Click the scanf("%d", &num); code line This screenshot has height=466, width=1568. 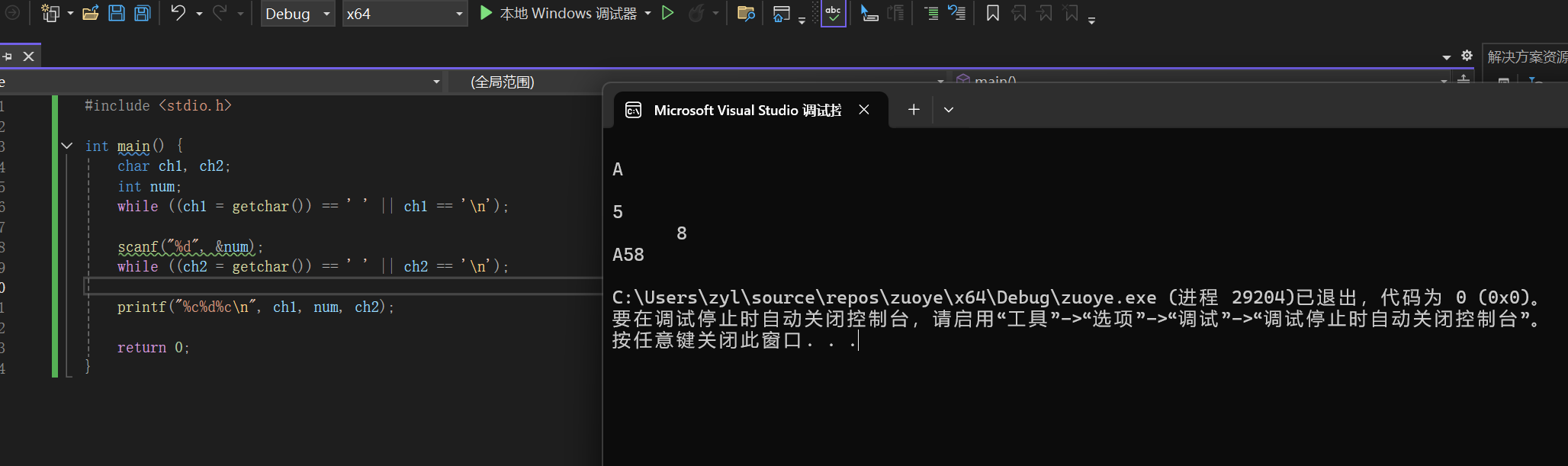click(x=190, y=247)
